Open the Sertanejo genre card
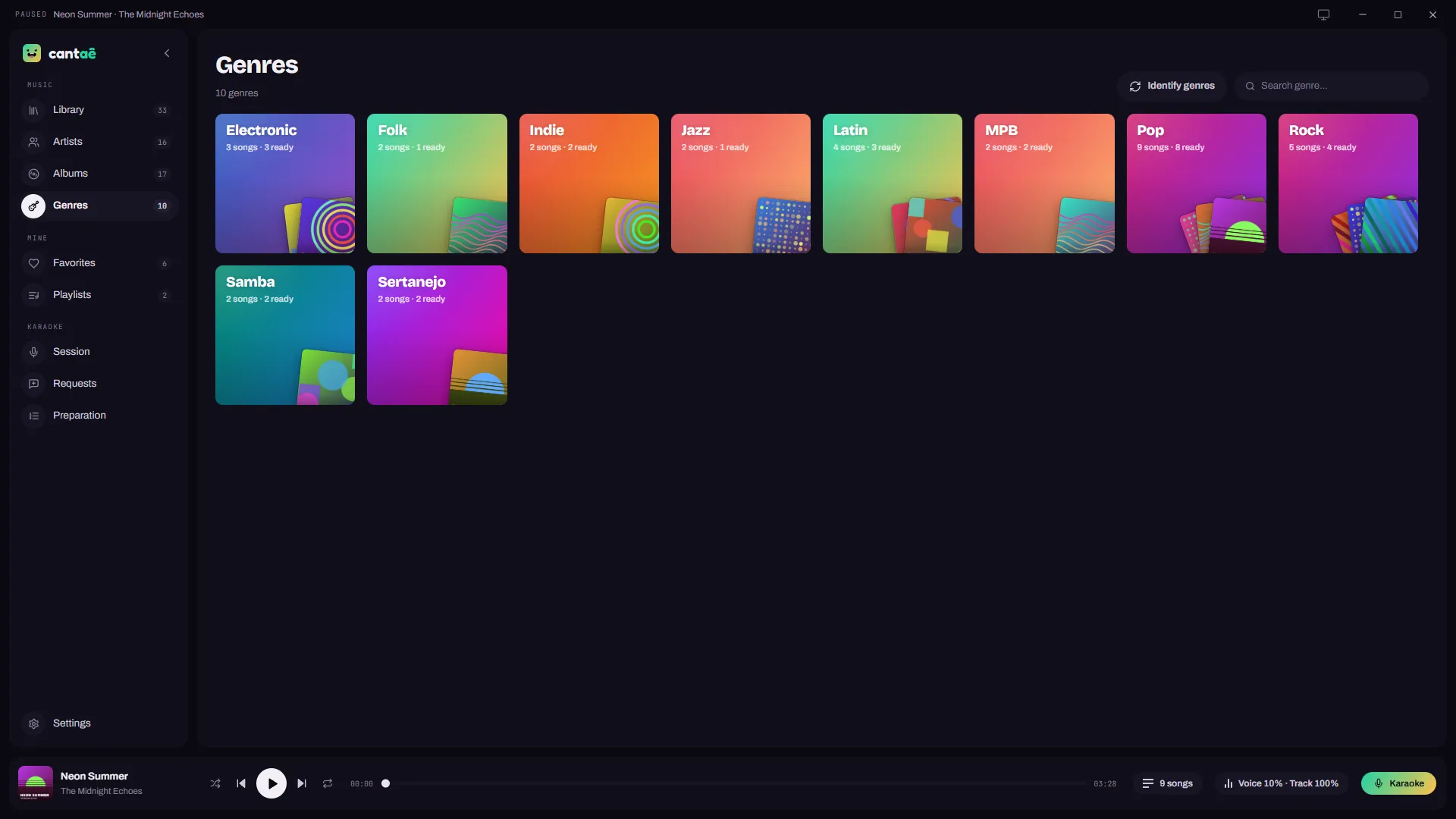Screen dimensions: 1456x819 click(x=437, y=335)
